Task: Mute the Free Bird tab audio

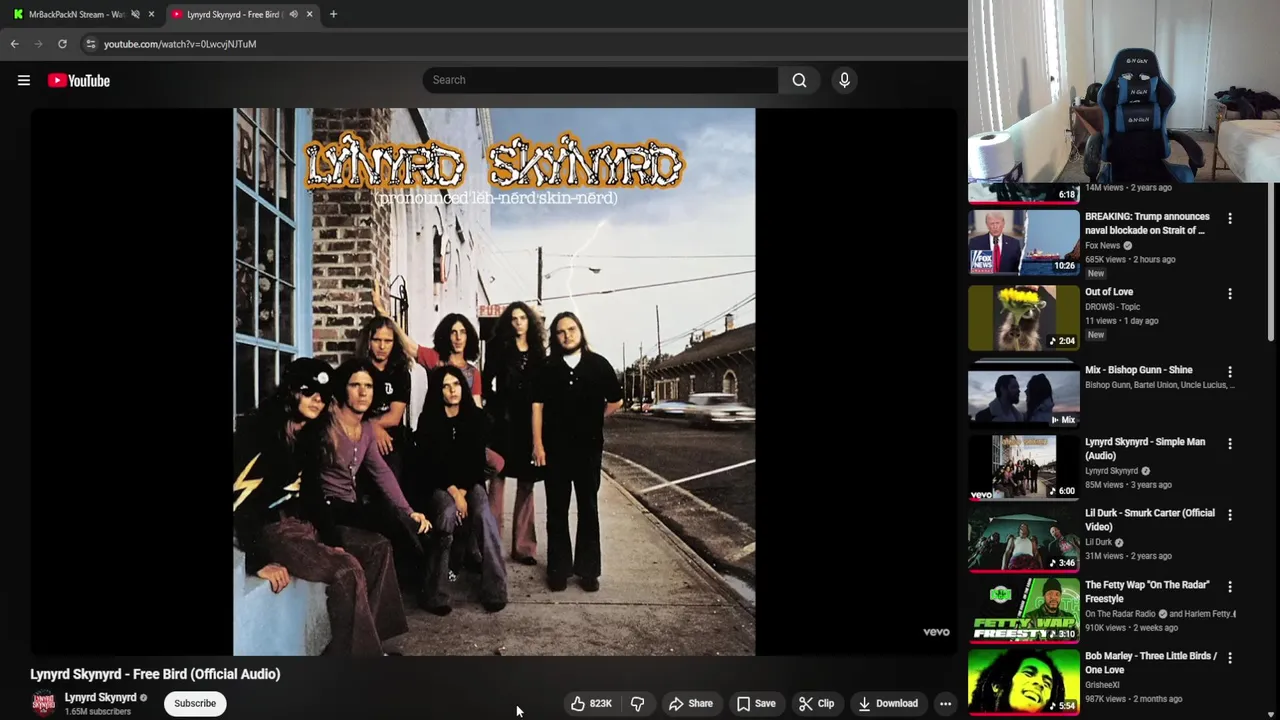Action: [293, 14]
